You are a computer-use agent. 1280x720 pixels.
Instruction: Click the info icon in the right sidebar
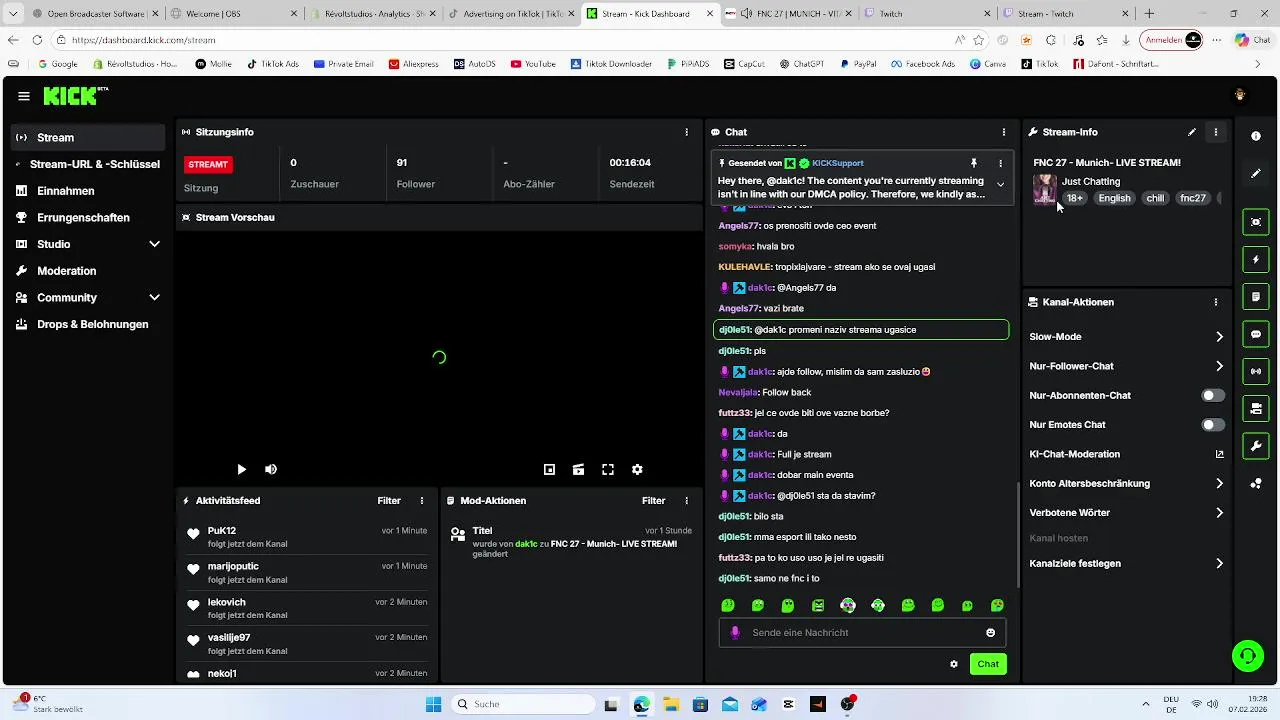click(x=1256, y=136)
